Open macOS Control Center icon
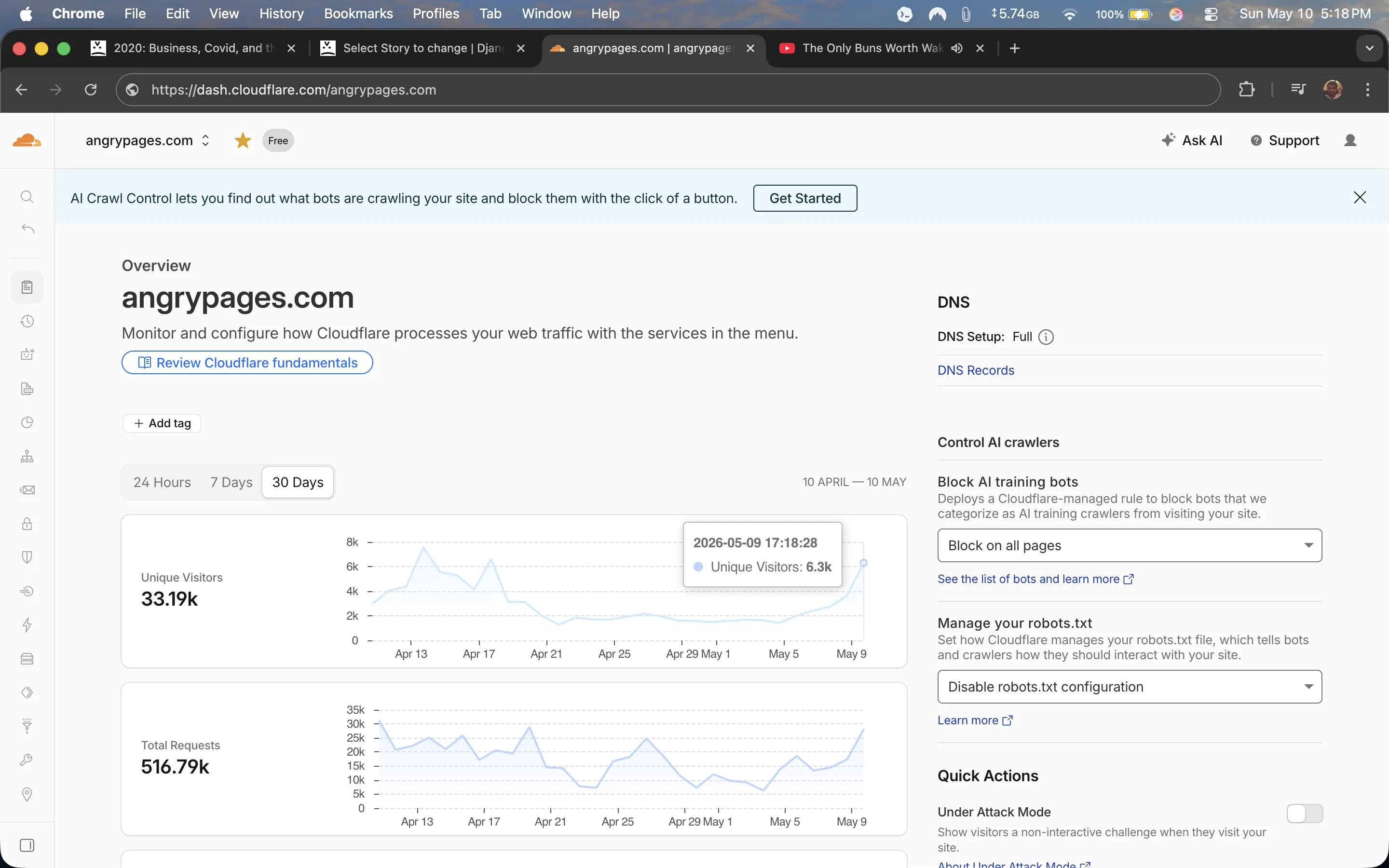 tap(1211, 14)
